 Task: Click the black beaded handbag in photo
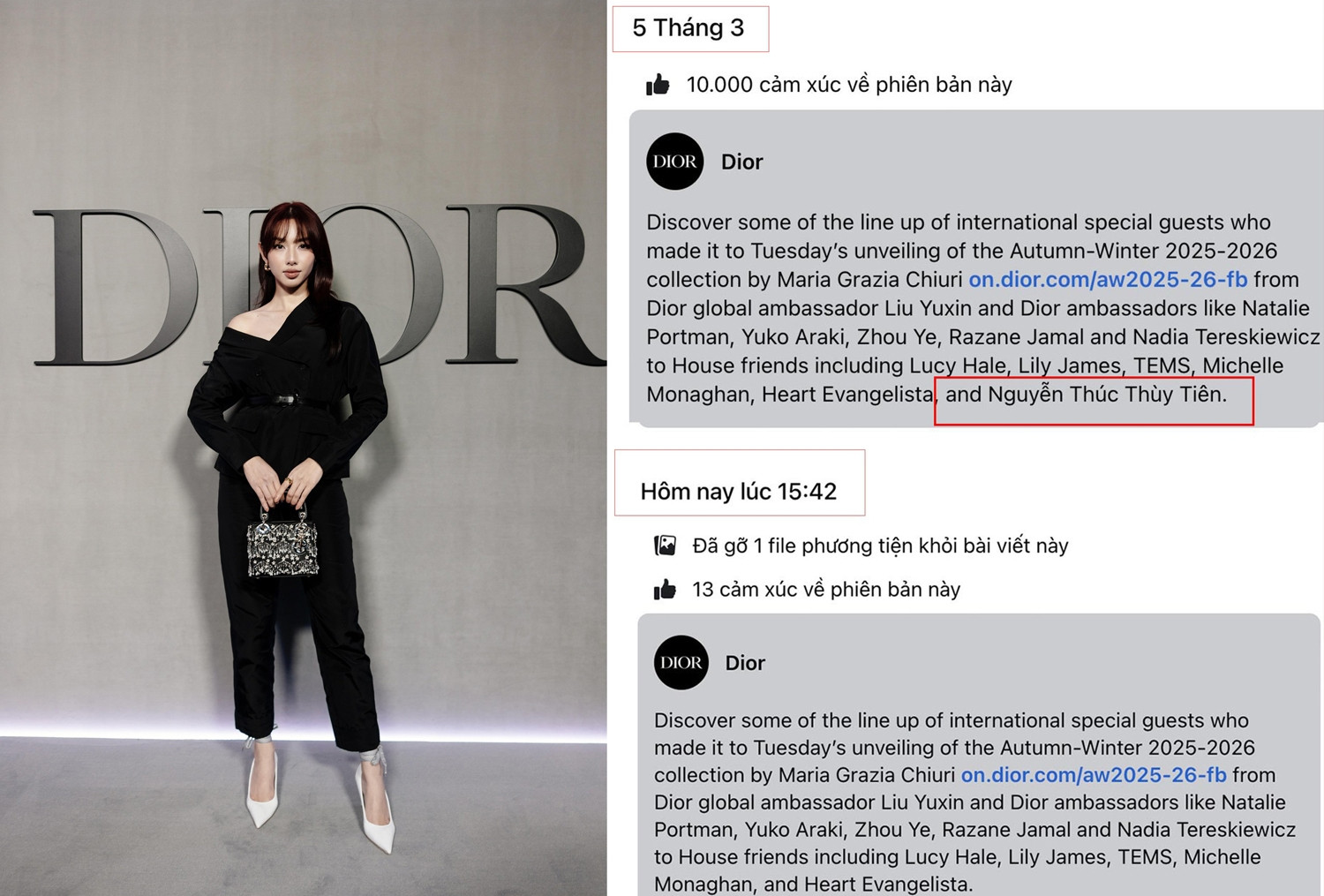pos(282,544)
